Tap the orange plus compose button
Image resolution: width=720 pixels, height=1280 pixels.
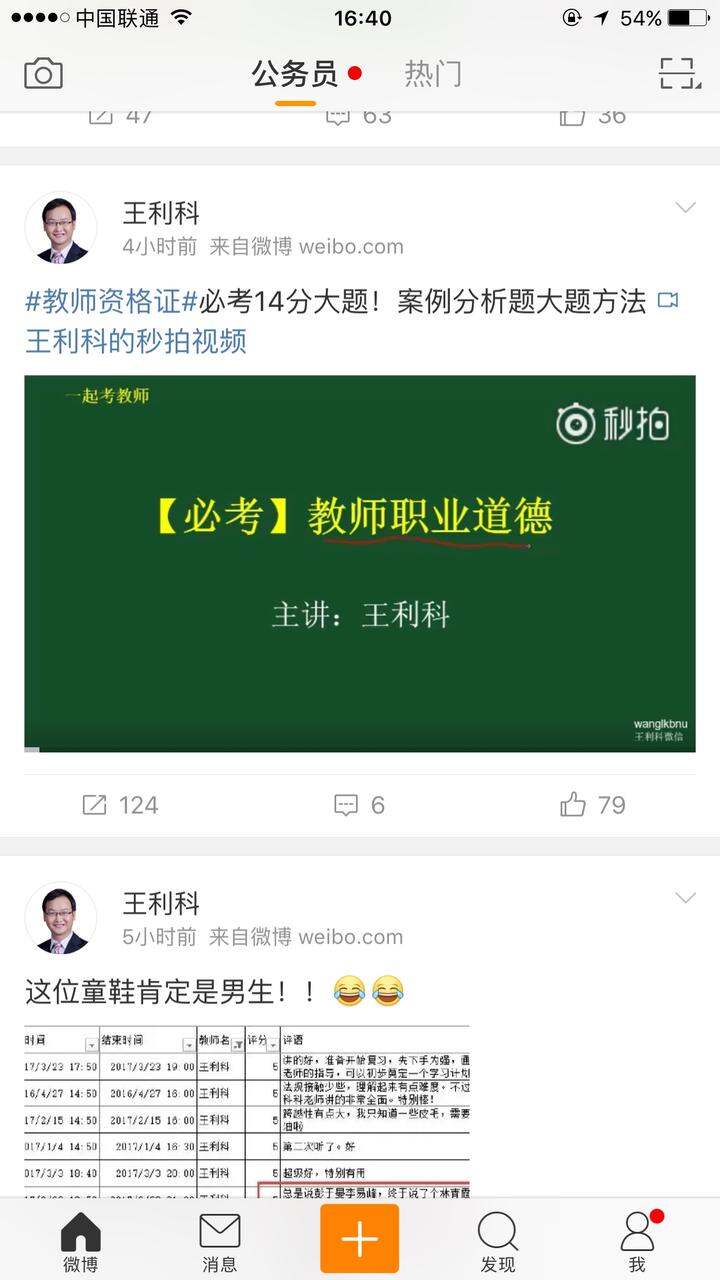[359, 1239]
